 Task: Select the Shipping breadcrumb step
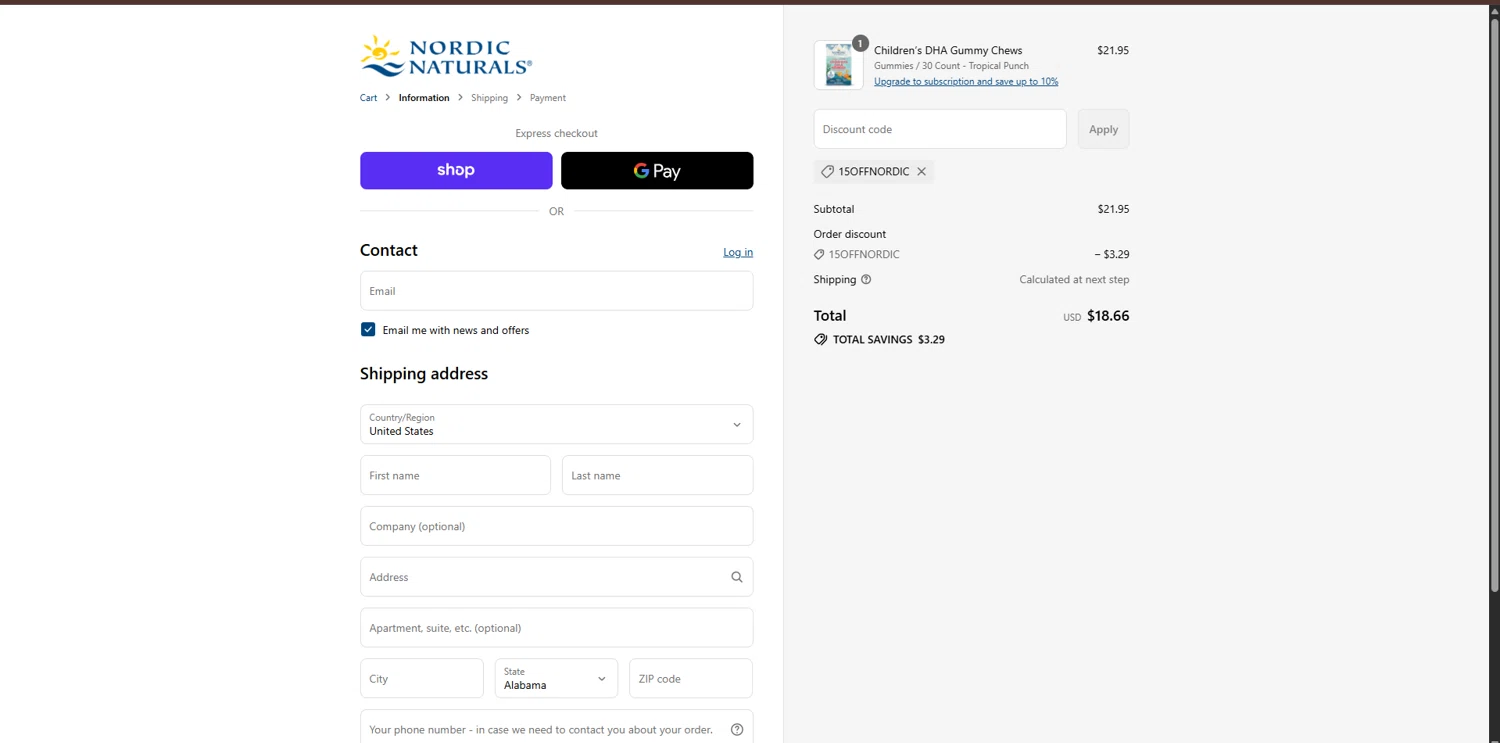490,98
